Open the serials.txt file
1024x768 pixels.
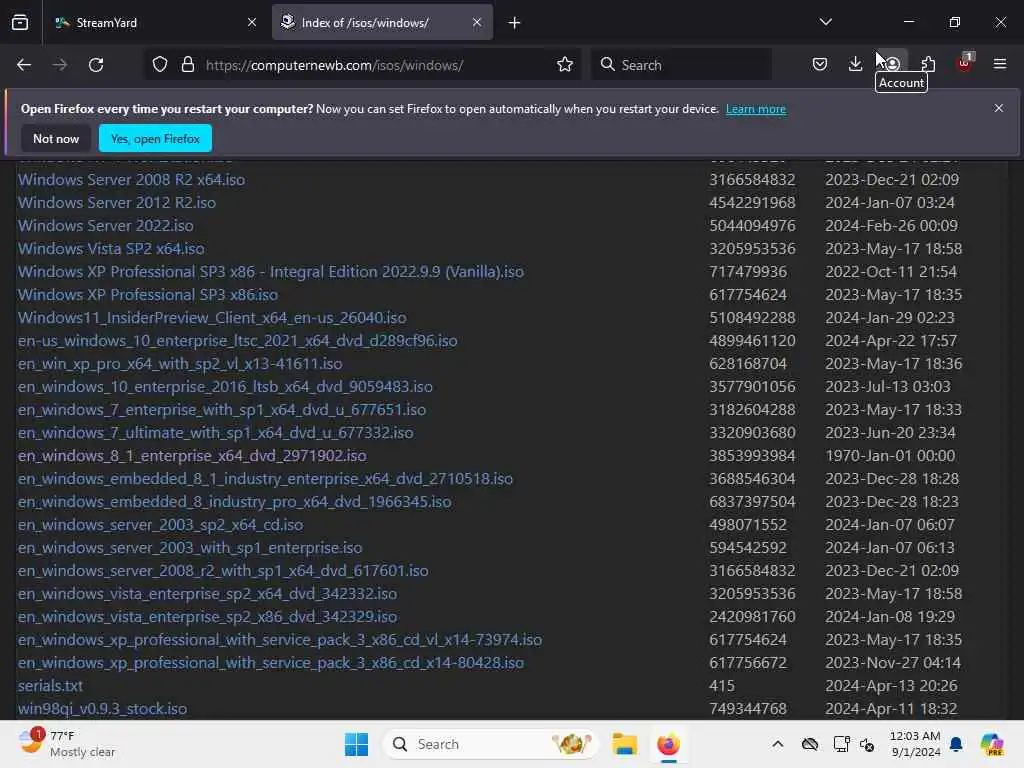pyautogui.click(x=50, y=686)
